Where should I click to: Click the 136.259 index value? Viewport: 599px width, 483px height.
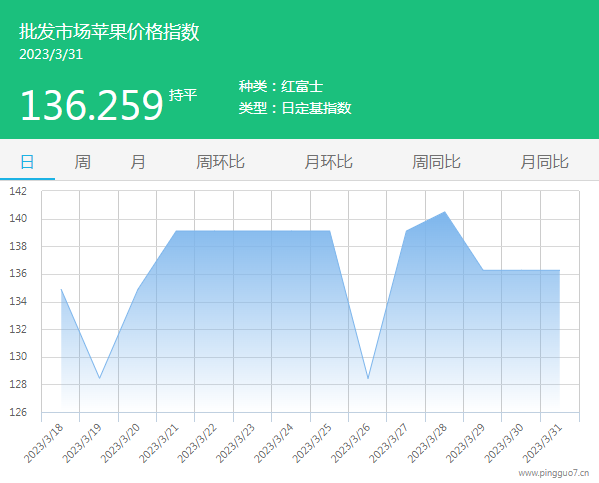point(92,105)
